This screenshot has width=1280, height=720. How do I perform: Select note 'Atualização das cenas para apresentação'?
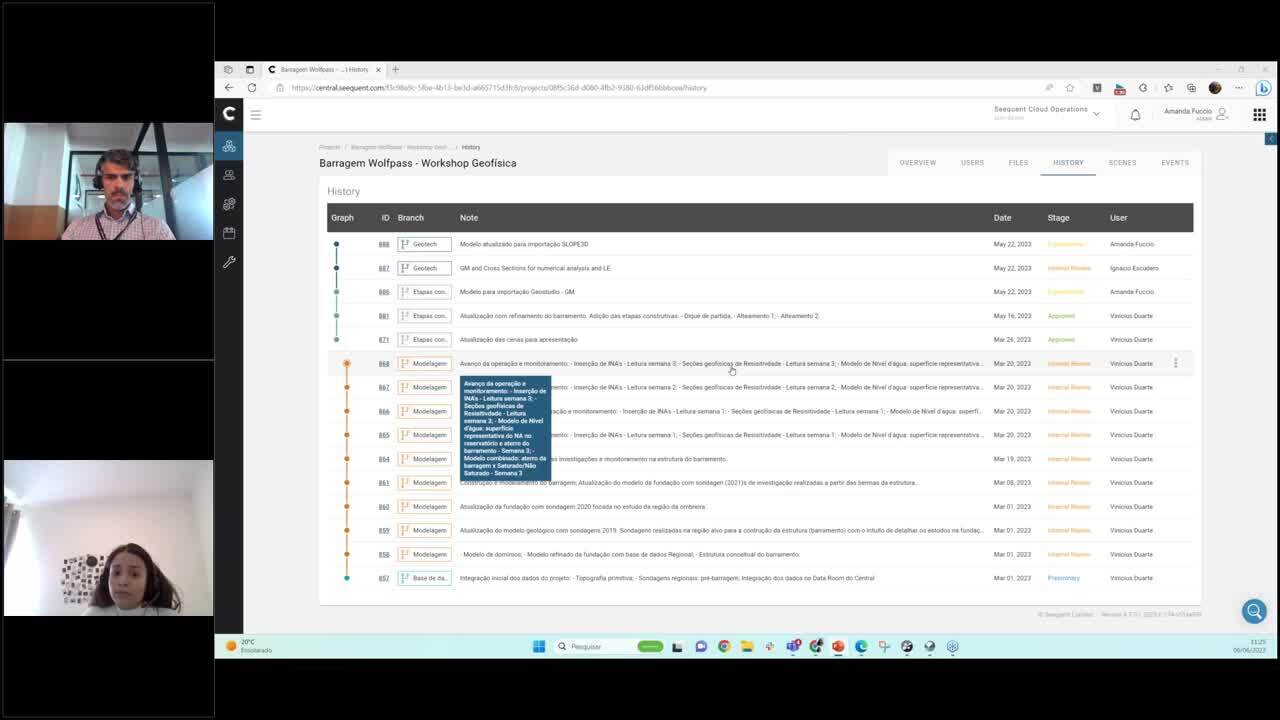coord(518,340)
